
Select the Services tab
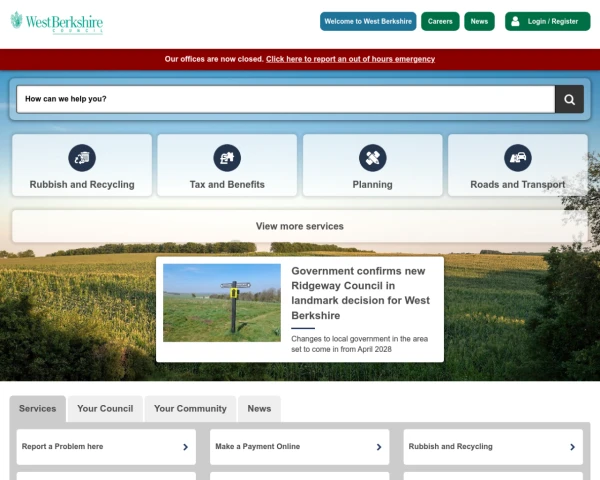pos(38,409)
